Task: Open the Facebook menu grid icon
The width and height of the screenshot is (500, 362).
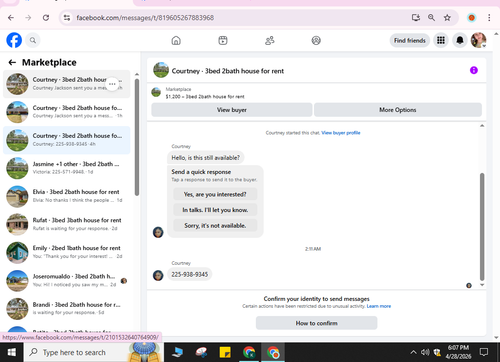Action: pyautogui.click(x=441, y=40)
